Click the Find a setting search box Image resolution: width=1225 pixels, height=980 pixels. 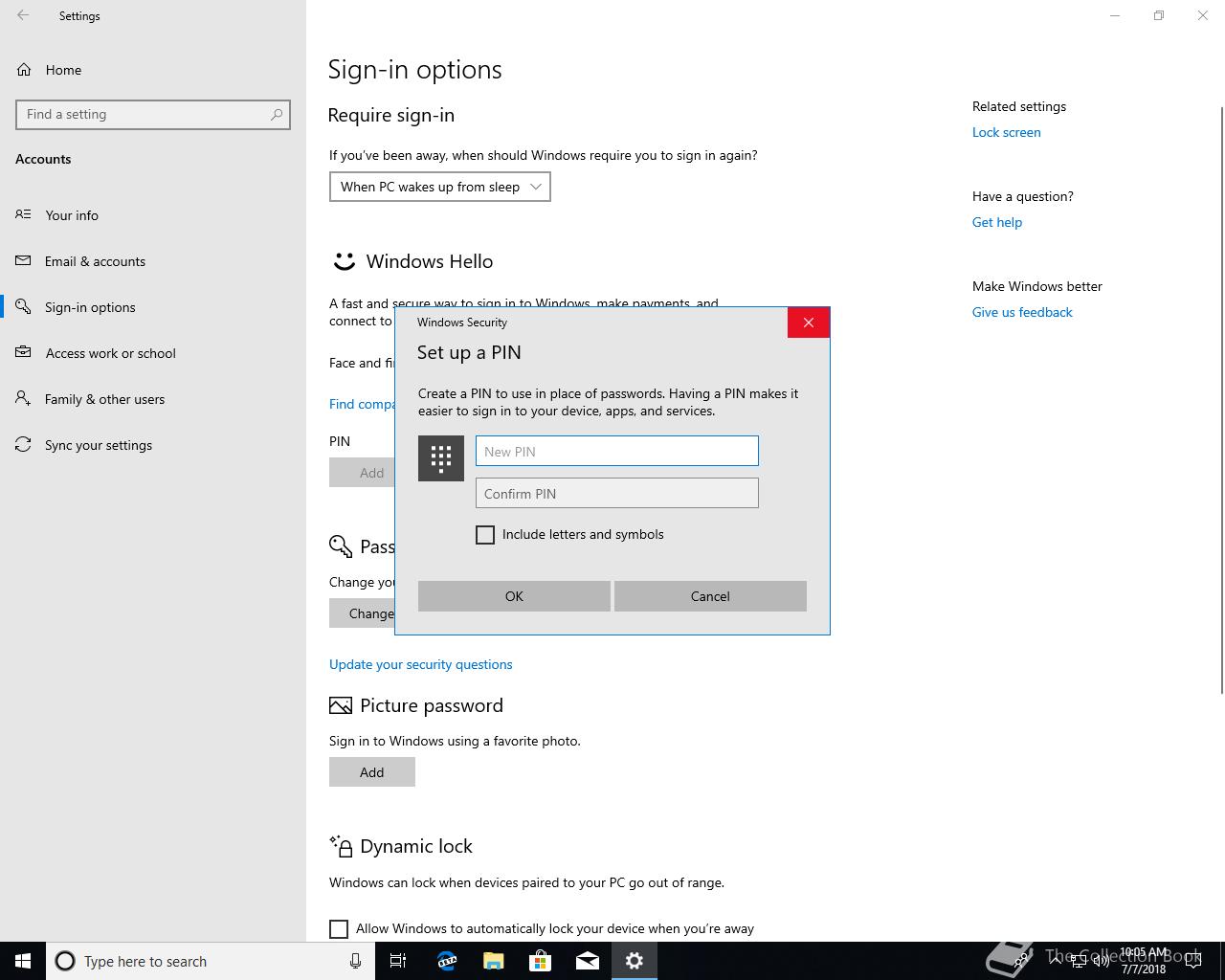153,114
